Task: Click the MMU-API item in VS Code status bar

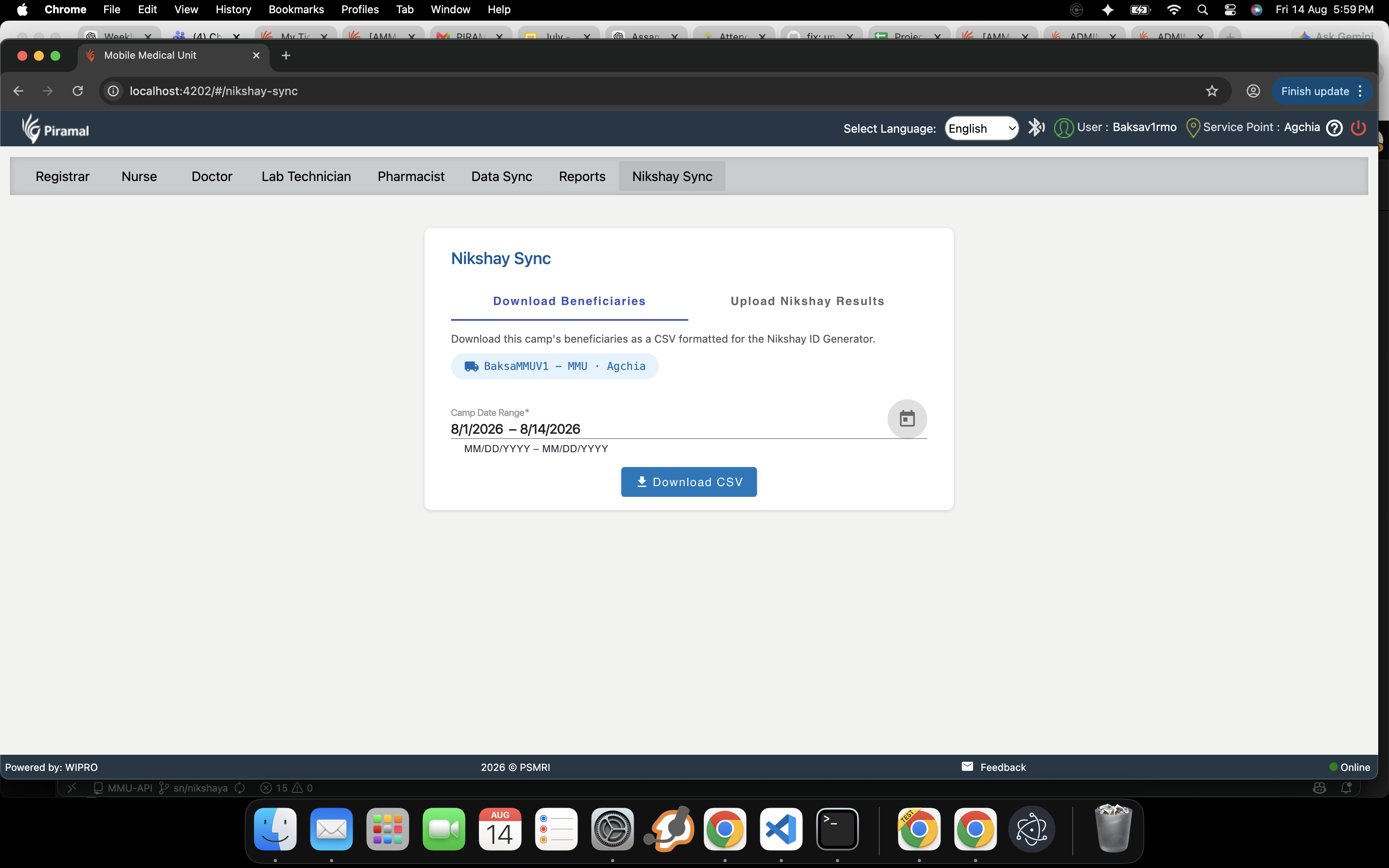Action: coord(124,788)
